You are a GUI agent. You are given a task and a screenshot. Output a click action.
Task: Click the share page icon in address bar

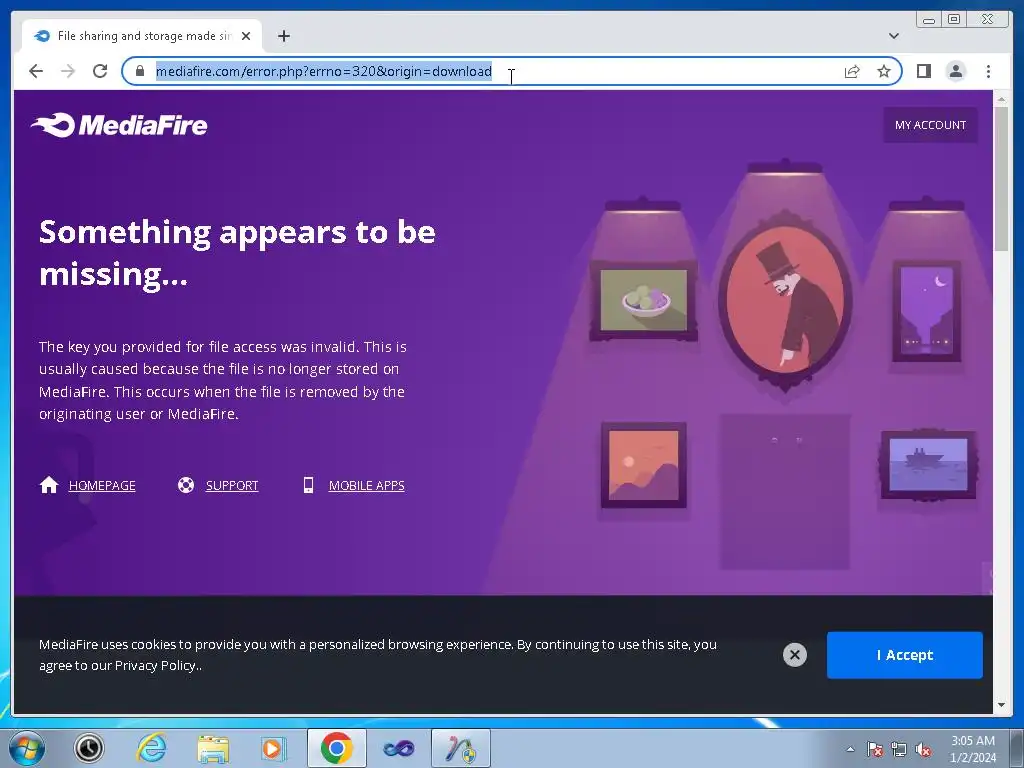(852, 71)
